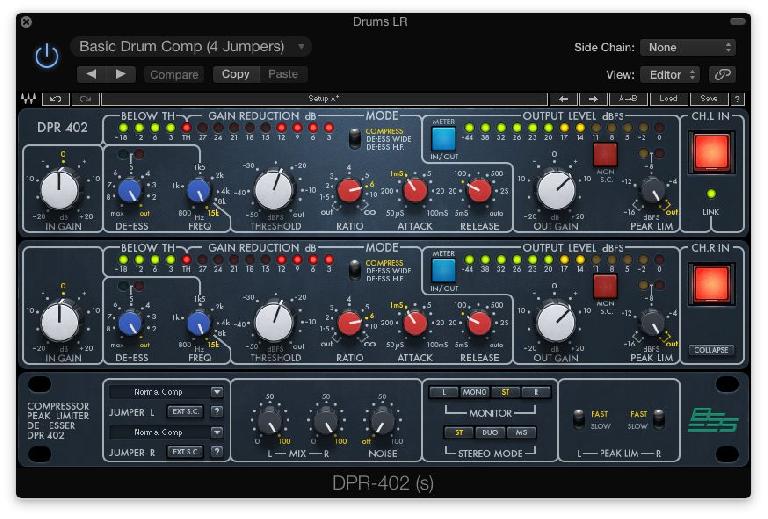Select DUO stereo mode
This screenshot has height=519, width=768.
(490, 432)
